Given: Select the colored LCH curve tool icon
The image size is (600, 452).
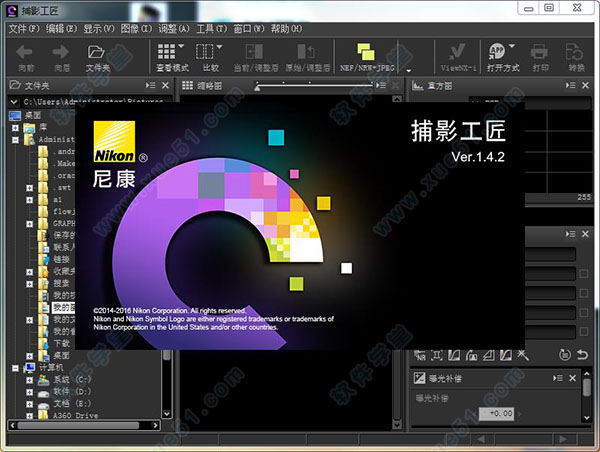Looking at the screenshot, I should coord(506,355).
